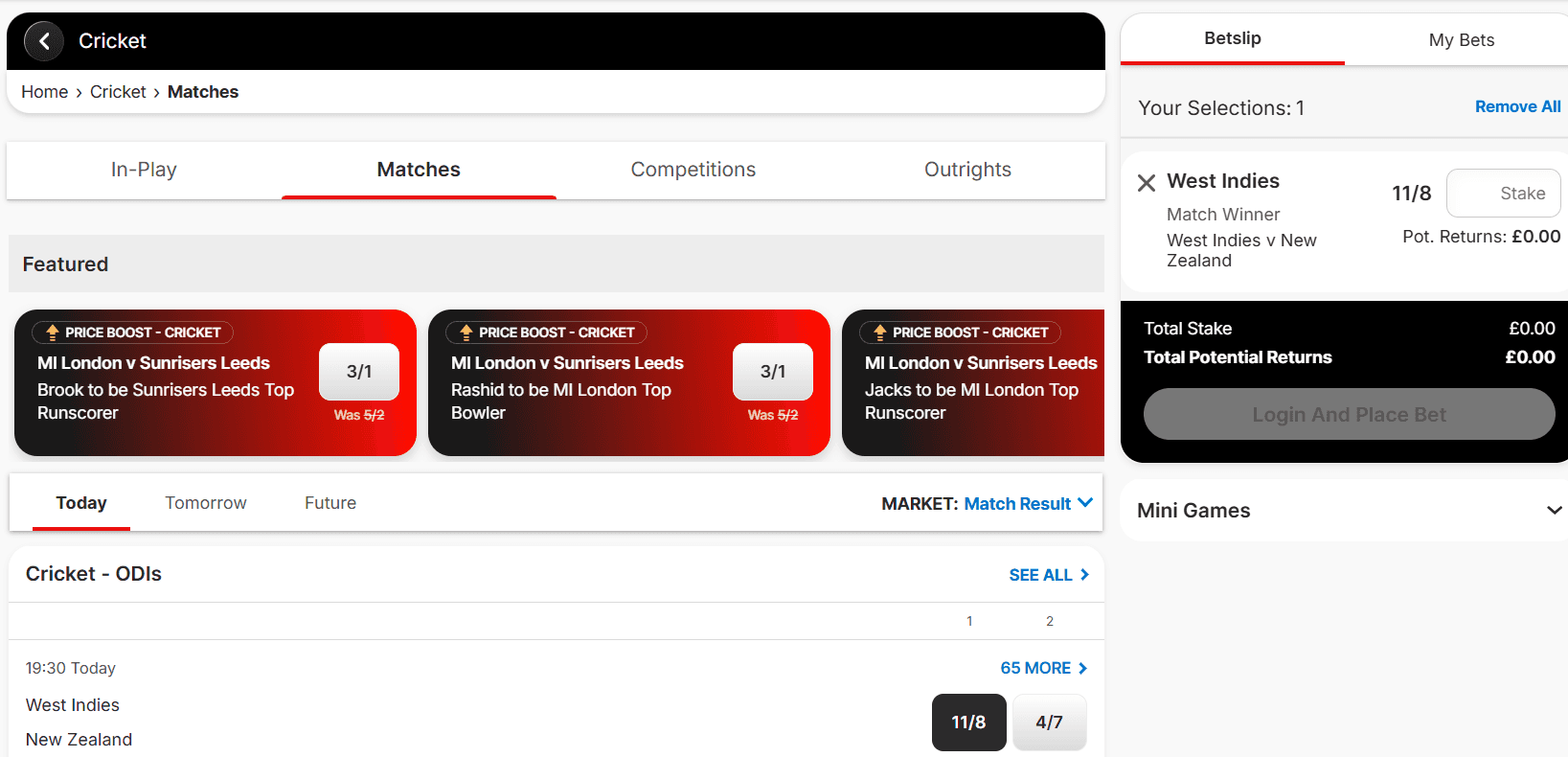Screen dimensions: 1568x757
Task: Open the Match Result market dropdown
Action: coord(1028,503)
